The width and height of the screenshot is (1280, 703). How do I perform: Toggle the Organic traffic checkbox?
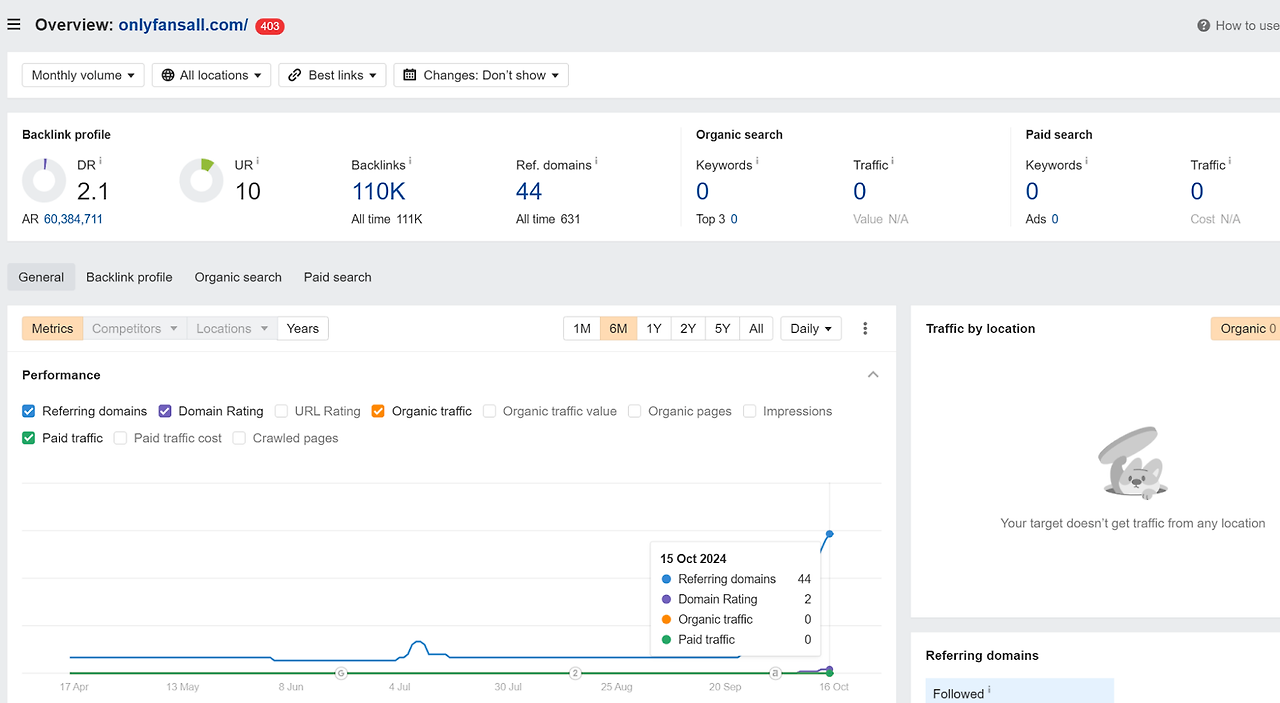(378, 411)
